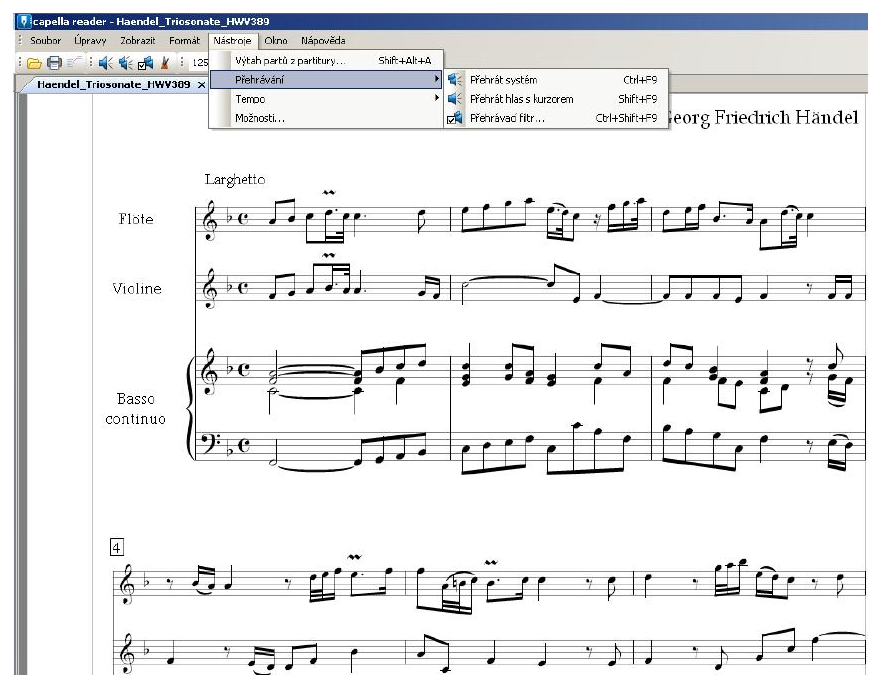Image resolution: width=885 pixels, height=692 pixels.
Task: Open the Zobrazit menu
Action: (137, 41)
